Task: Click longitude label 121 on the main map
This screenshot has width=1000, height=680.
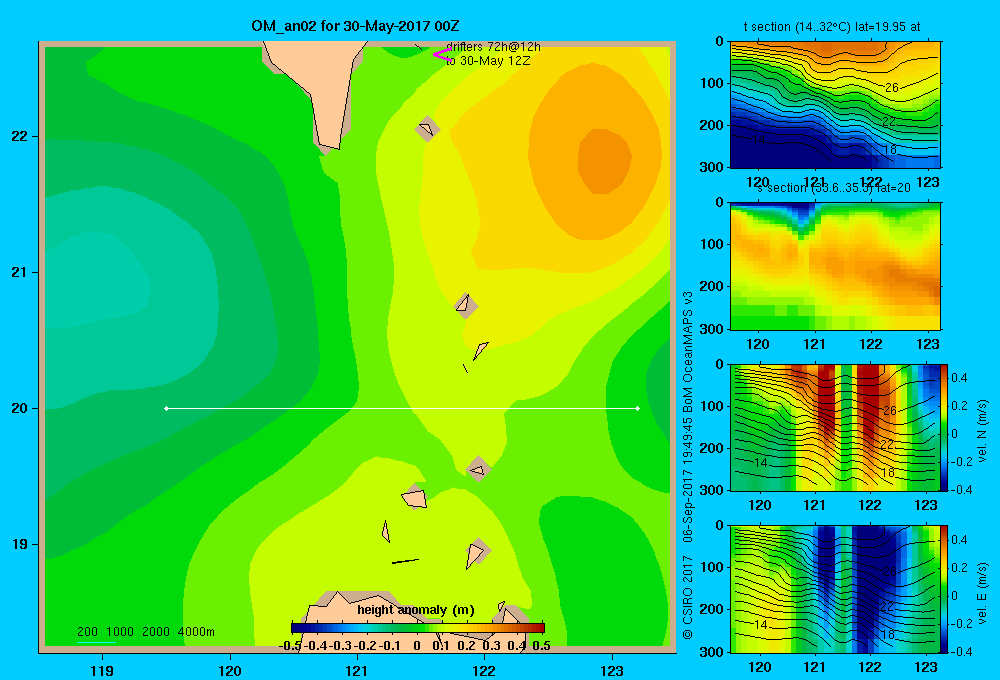Action: [x=357, y=670]
